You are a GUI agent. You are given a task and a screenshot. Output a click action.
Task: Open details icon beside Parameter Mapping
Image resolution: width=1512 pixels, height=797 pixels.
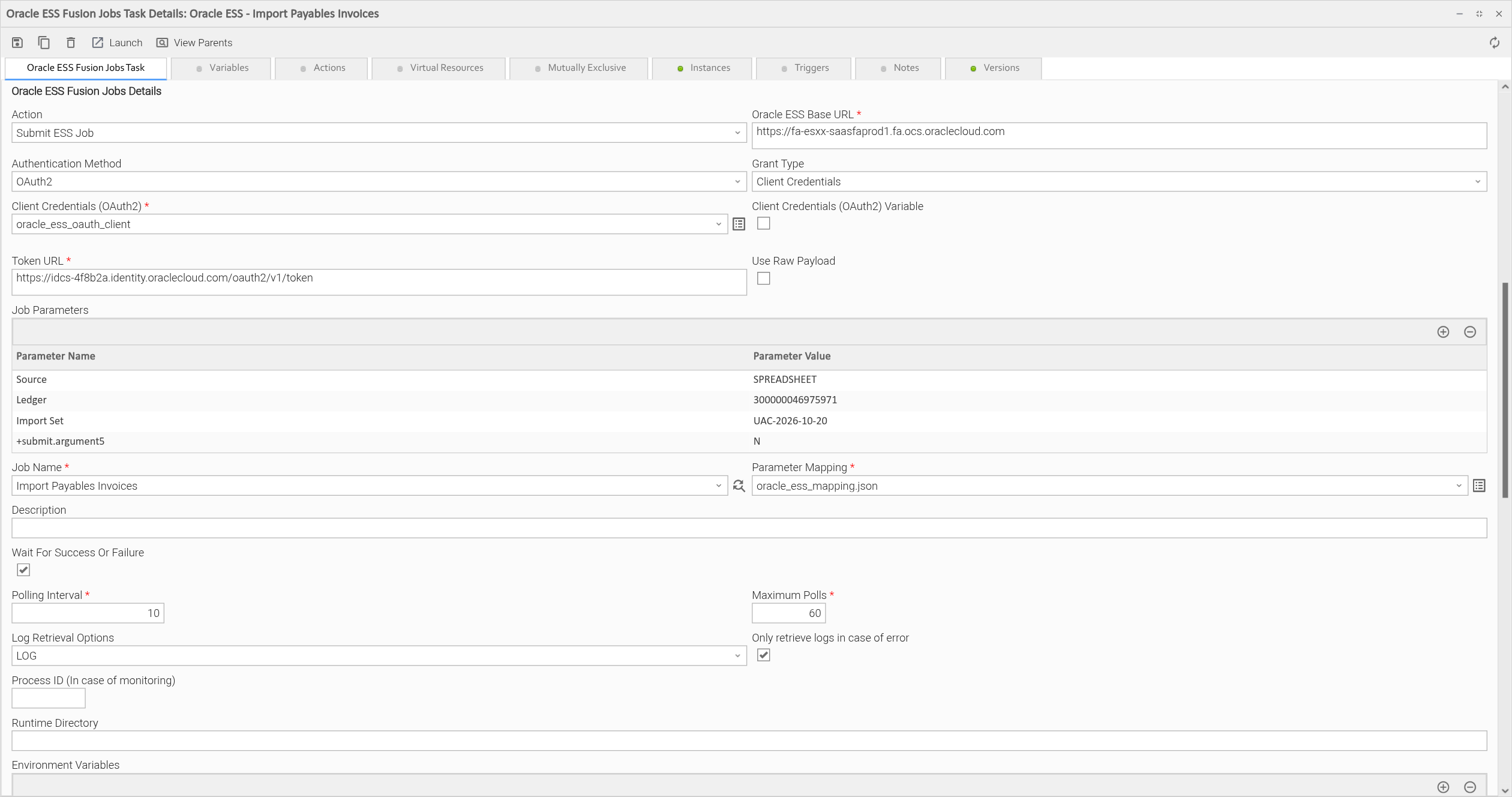pyautogui.click(x=1479, y=486)
